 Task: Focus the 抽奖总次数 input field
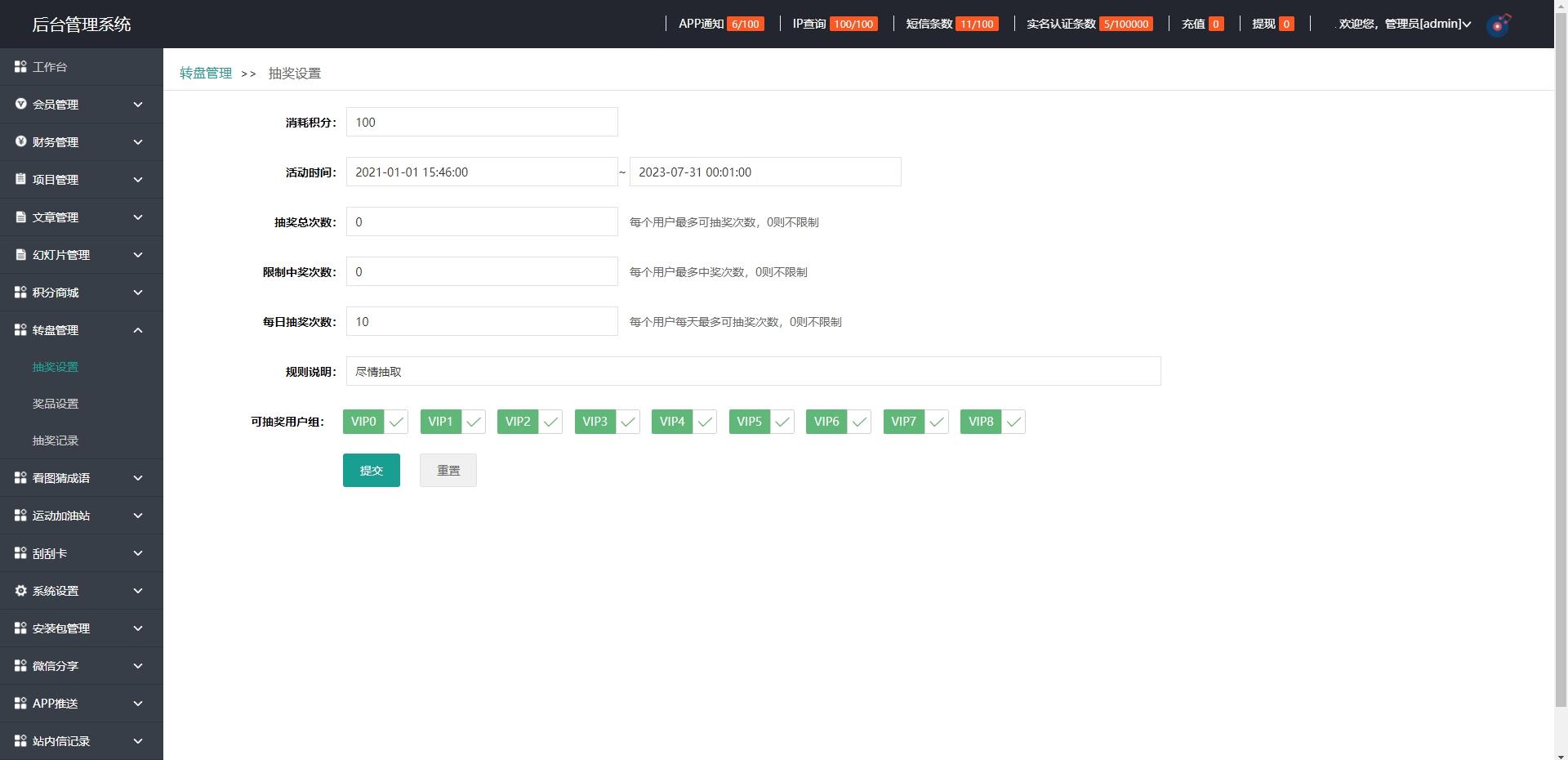click(482, 221)
